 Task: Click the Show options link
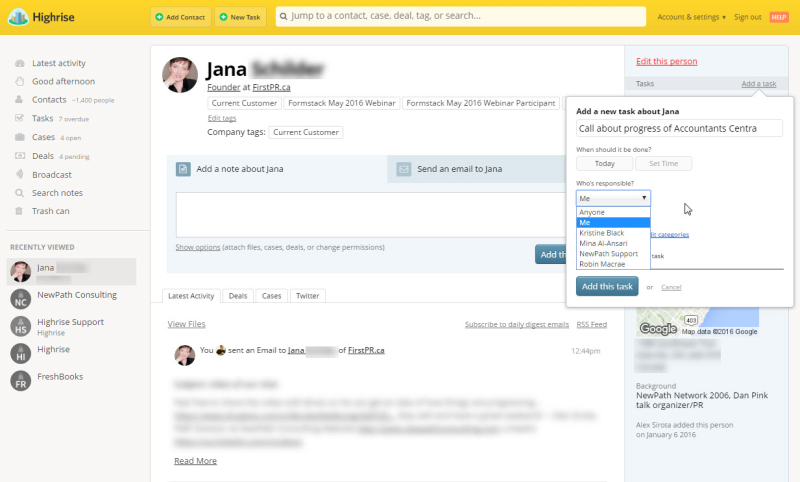point(197,247)
